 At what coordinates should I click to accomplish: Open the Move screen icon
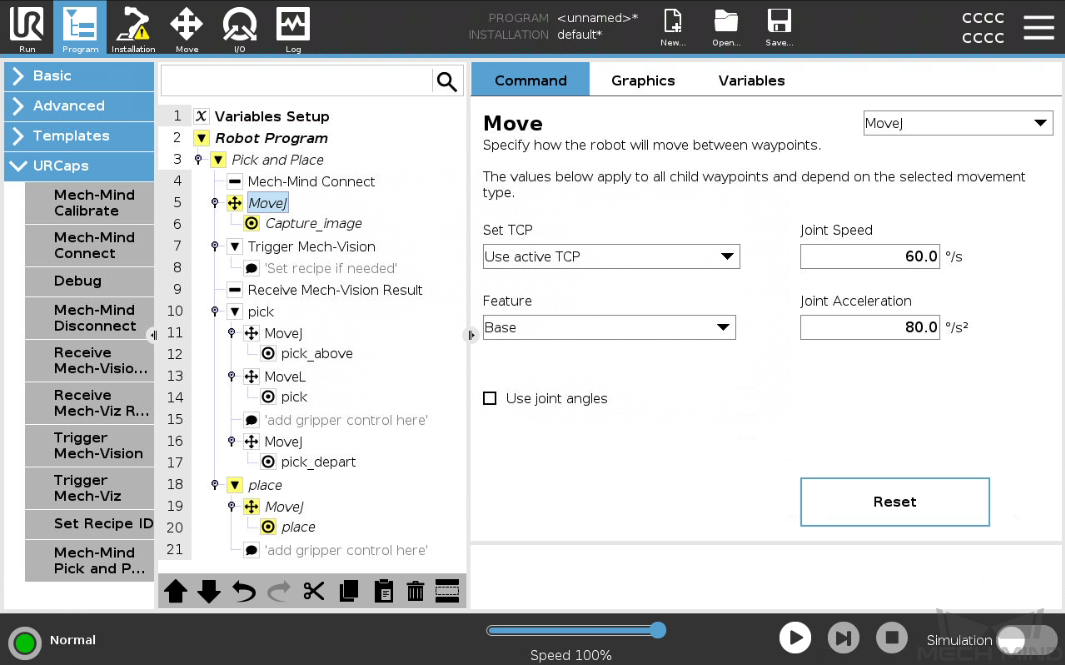186,28
